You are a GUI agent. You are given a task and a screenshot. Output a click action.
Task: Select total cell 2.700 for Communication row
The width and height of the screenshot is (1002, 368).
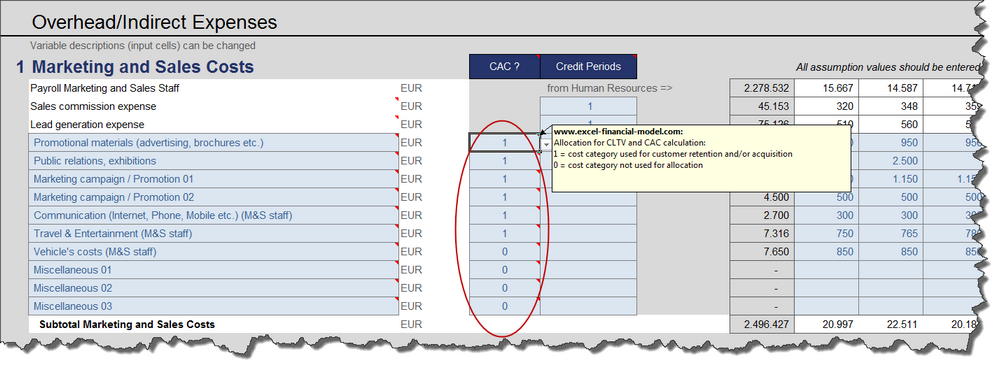(762, 215)
